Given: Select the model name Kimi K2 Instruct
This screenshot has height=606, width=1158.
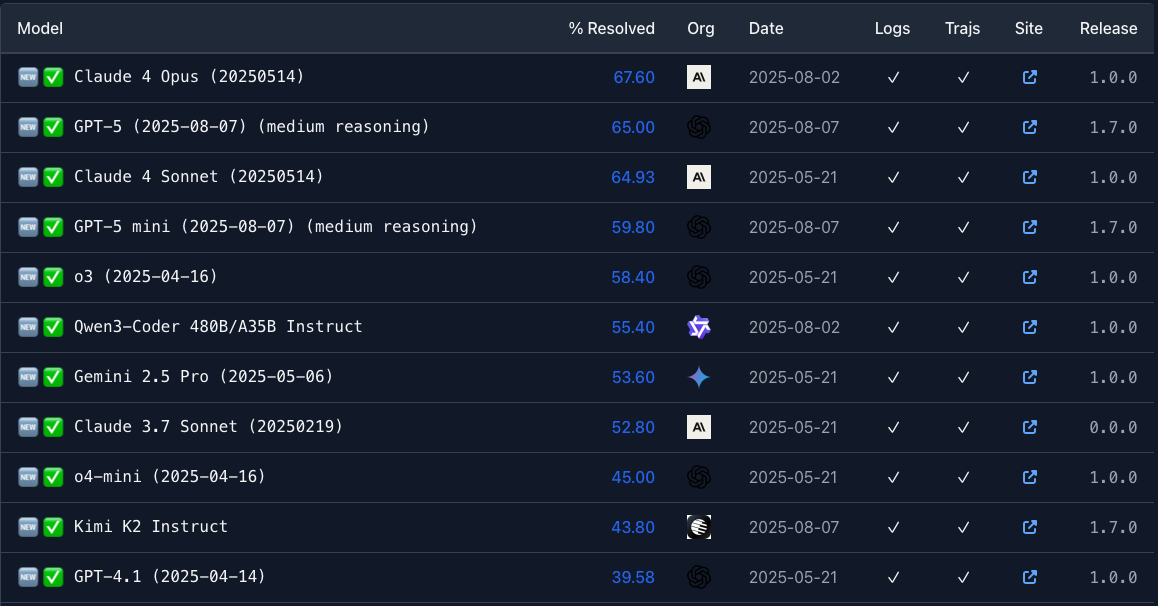Looking at the screenshot, I should [x=151, y=526].
